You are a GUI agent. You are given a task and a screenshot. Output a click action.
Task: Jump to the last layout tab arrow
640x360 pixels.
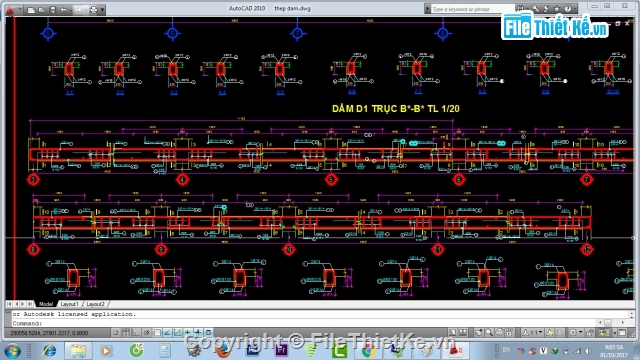pyautogui.click(x=30, y=304)
